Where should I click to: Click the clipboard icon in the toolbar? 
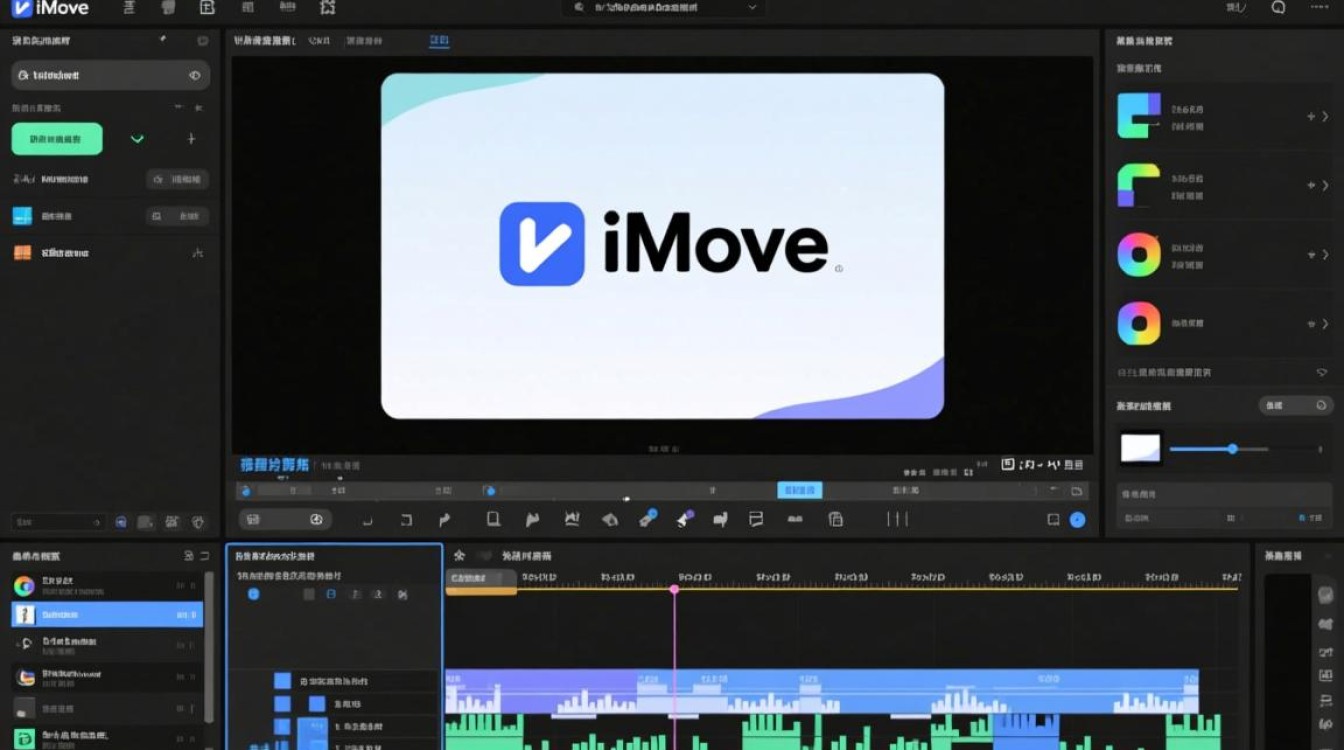[x=836, y=519]
